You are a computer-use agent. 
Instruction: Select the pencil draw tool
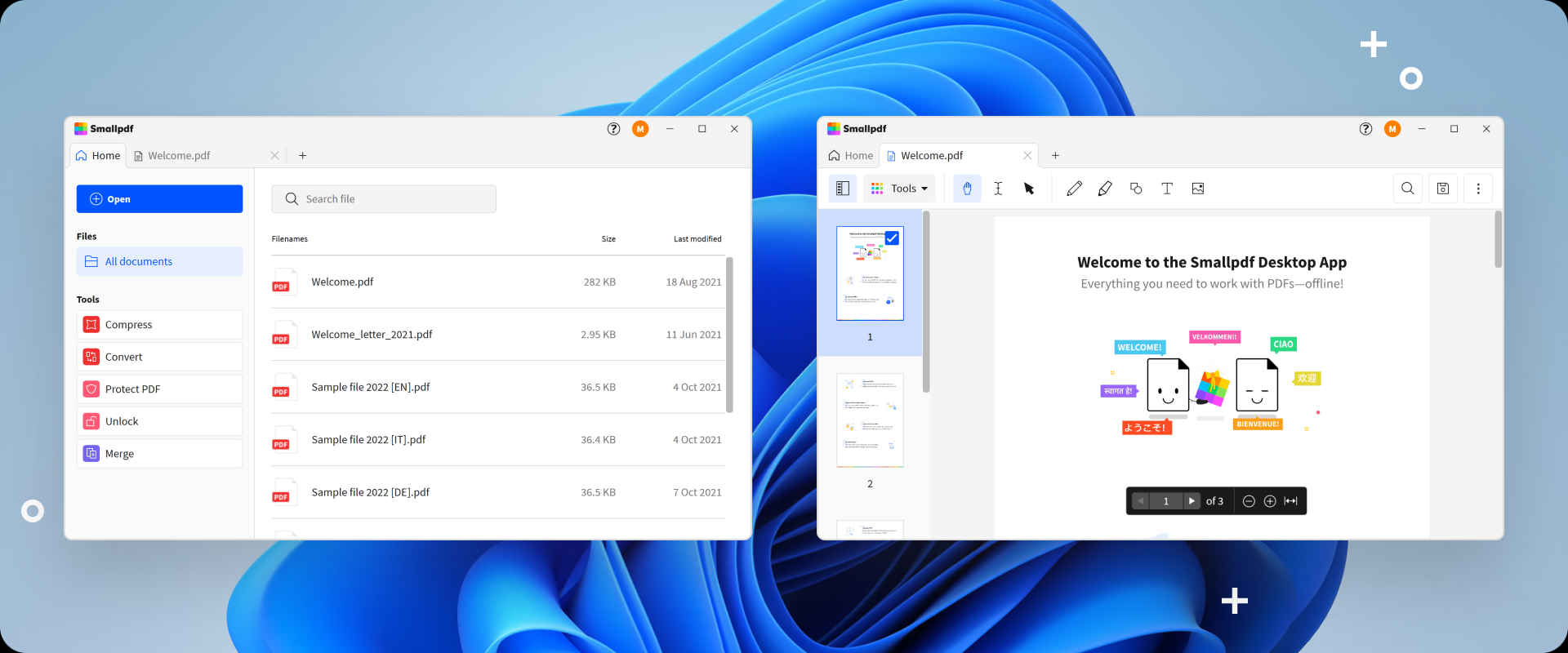(1074, 189)
